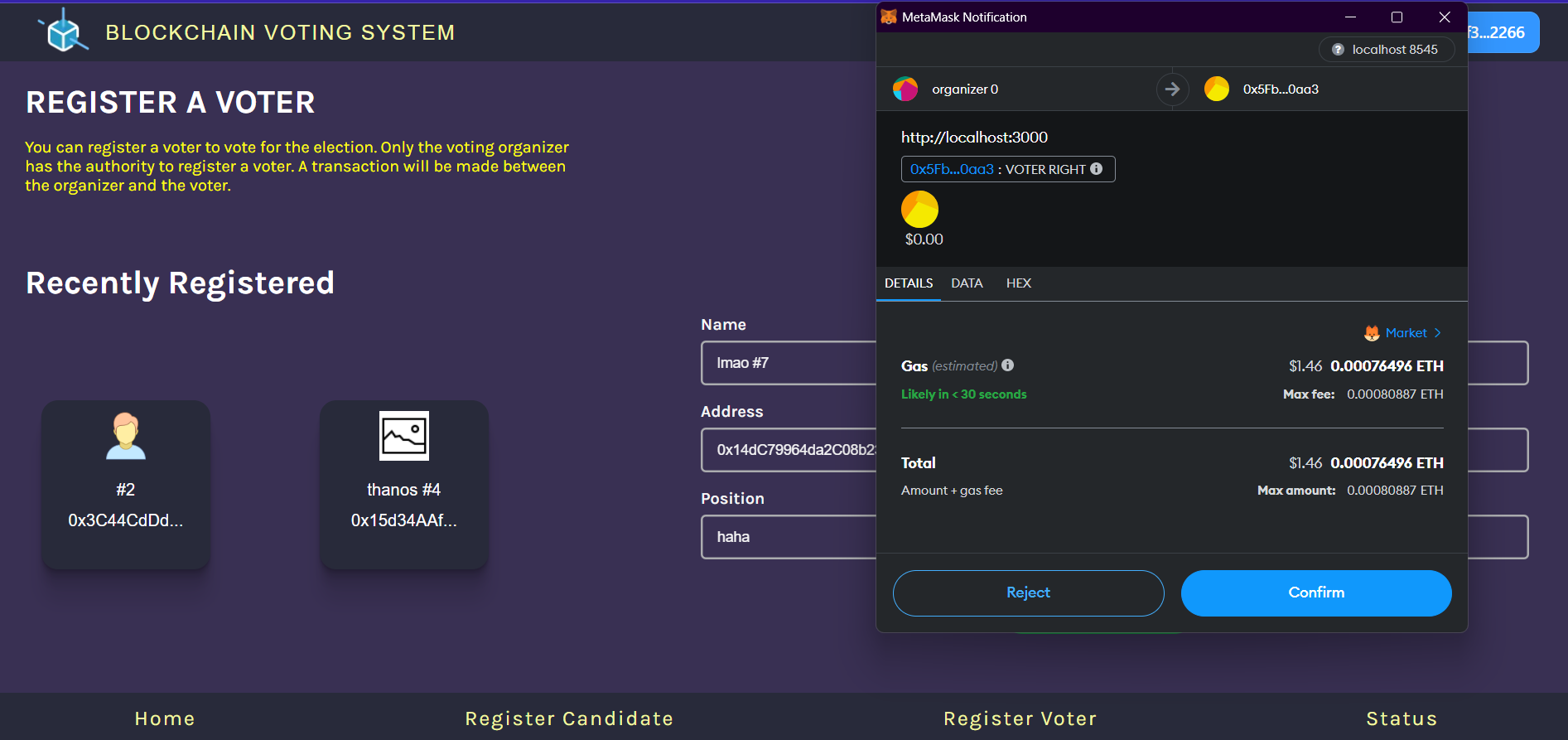Reject the MetaMask transaction
The height and width of the screenshot is (740, 1568).
click(1028, 592)
